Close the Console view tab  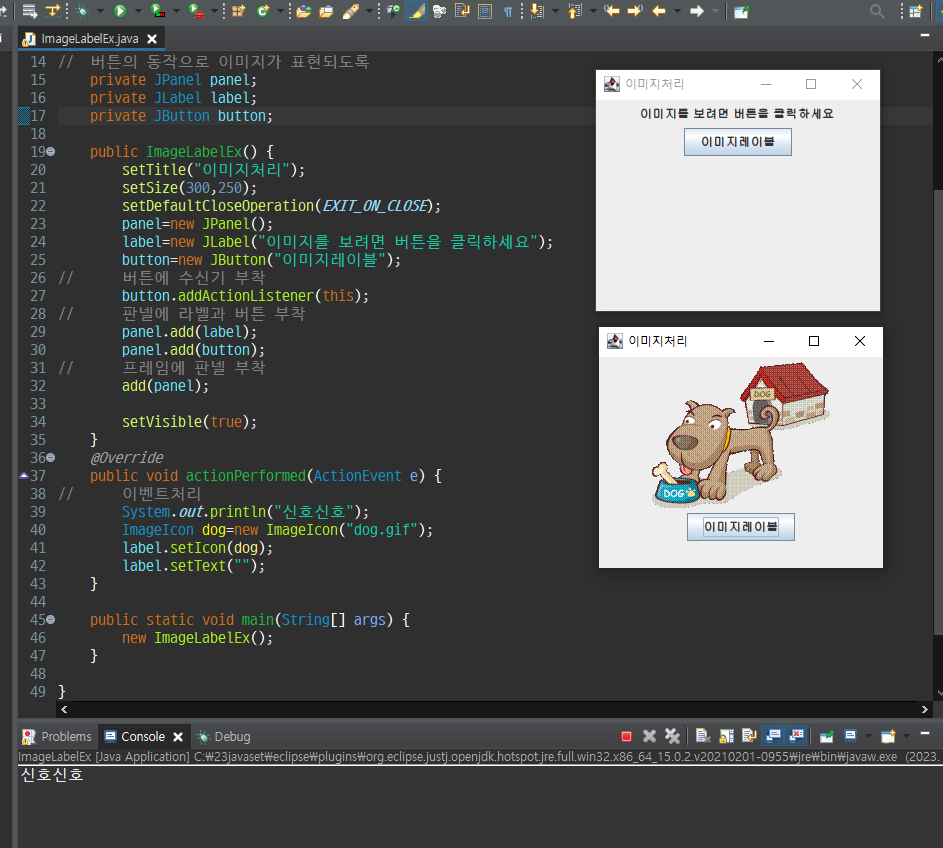click(178, 737)
